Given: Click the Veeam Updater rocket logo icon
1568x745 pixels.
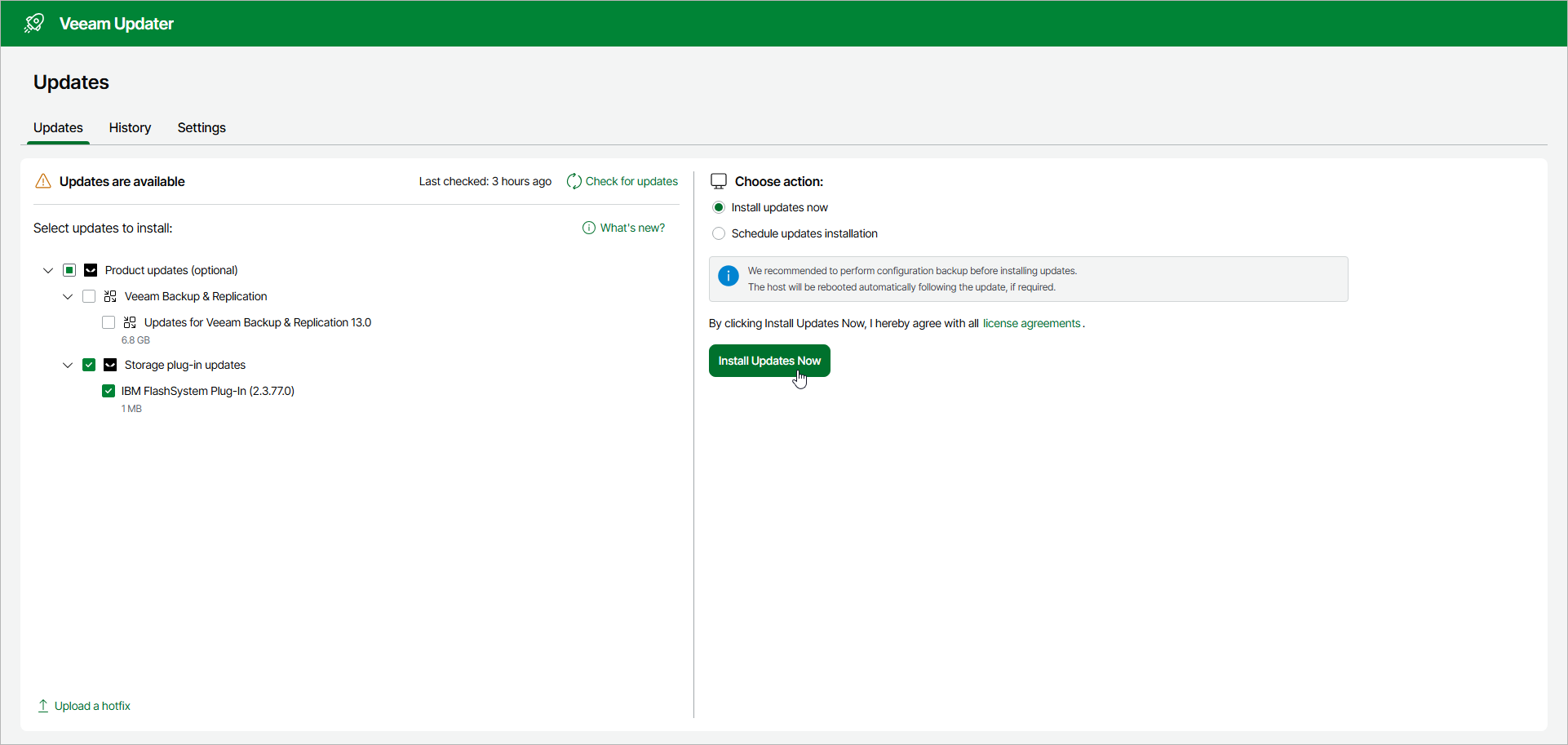Looking at the screenshot, I should (x=34, y=23).
